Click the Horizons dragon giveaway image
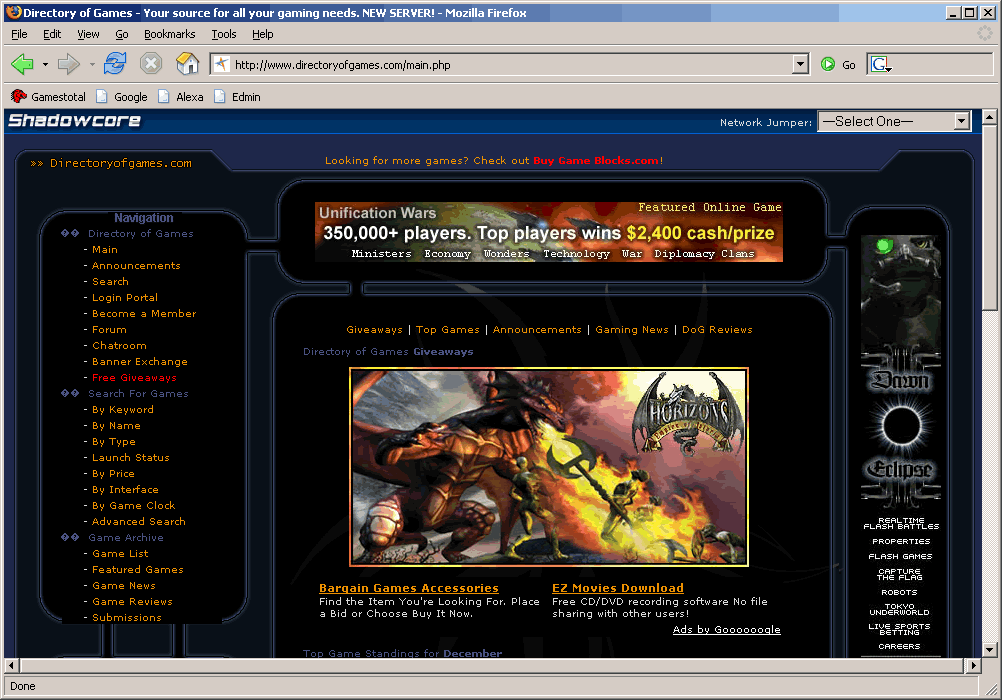Viewport: 1002px width, 700px height. (548, 466)
